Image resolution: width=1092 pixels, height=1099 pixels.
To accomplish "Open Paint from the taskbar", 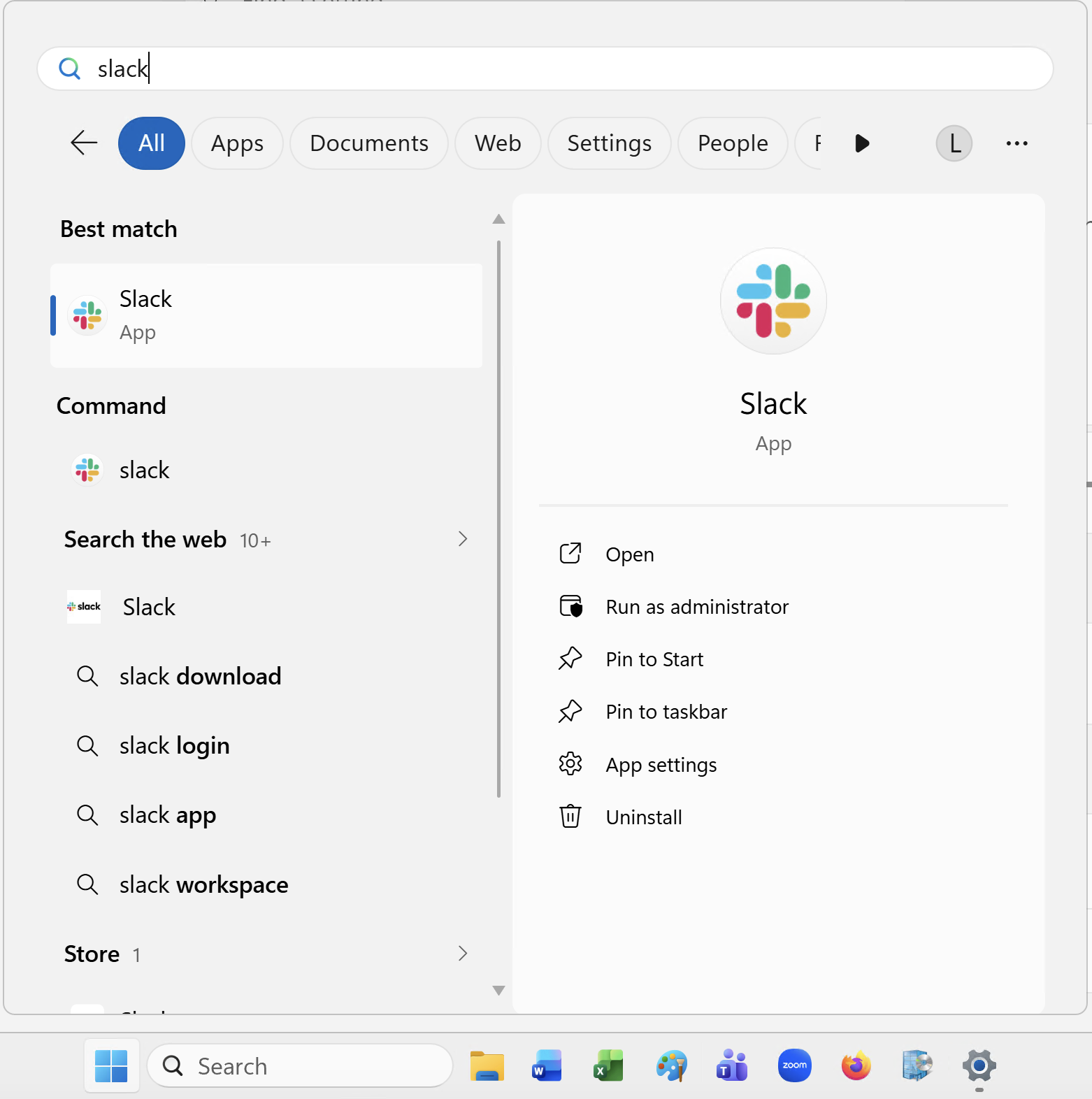I will point(671,1066).
